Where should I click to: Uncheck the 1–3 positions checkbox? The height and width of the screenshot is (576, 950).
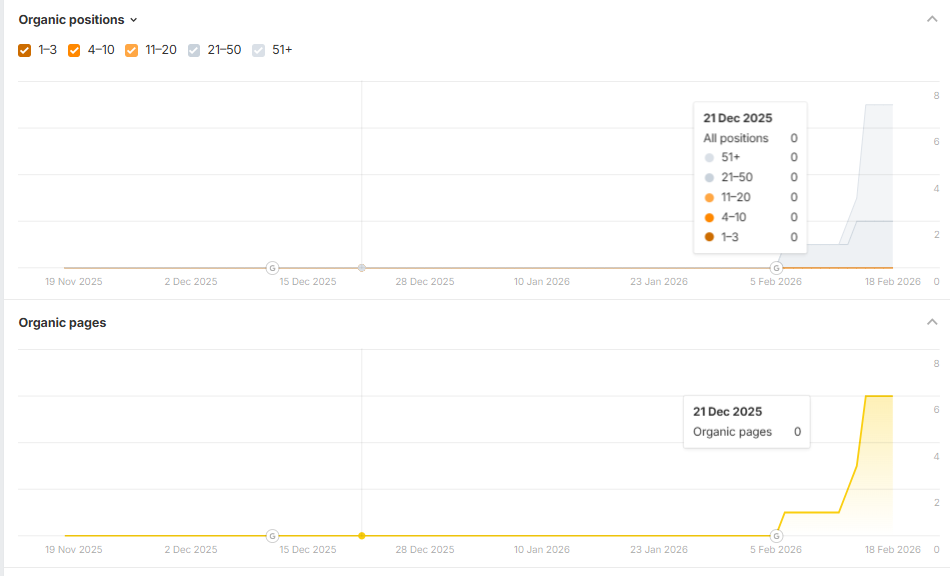(25, 50)
